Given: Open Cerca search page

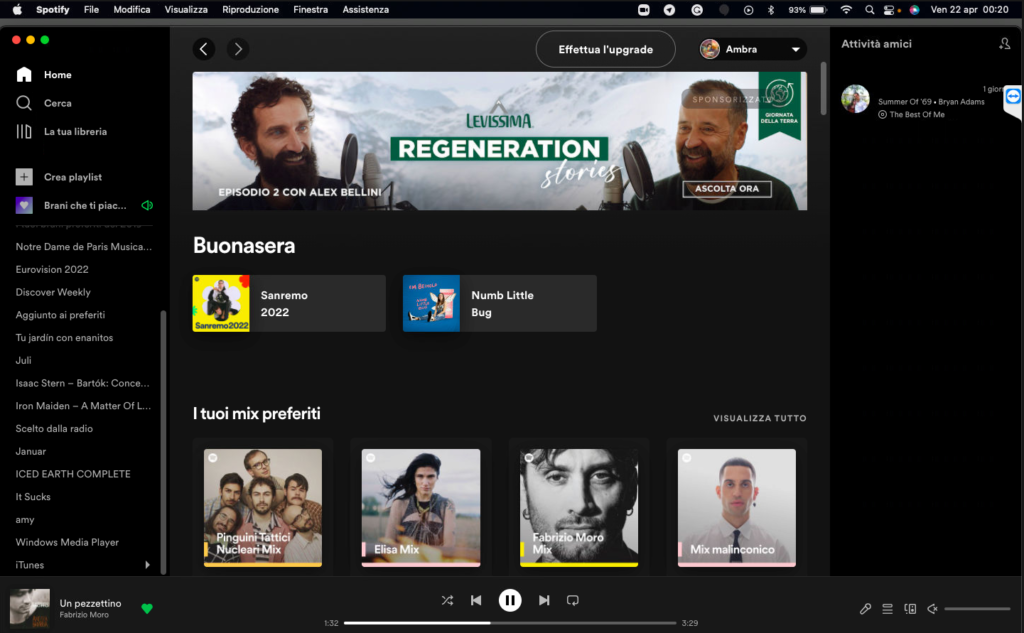Looking at the screenshot, I should coord(44,103).
